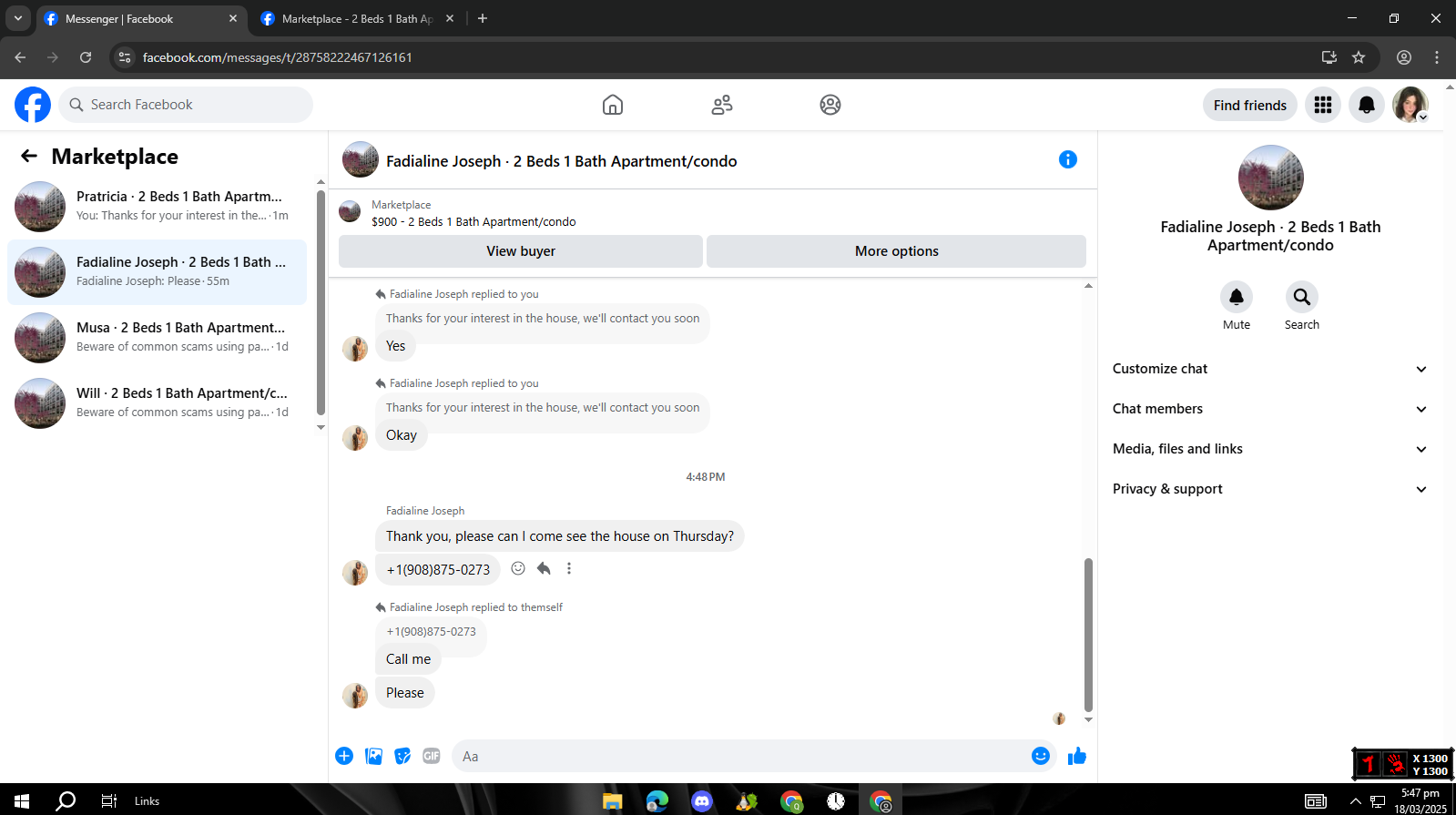The height and width of the screenshot is (815, 1456).
Task: Open more actions plus icon in composer
Action: pos(344,756)
